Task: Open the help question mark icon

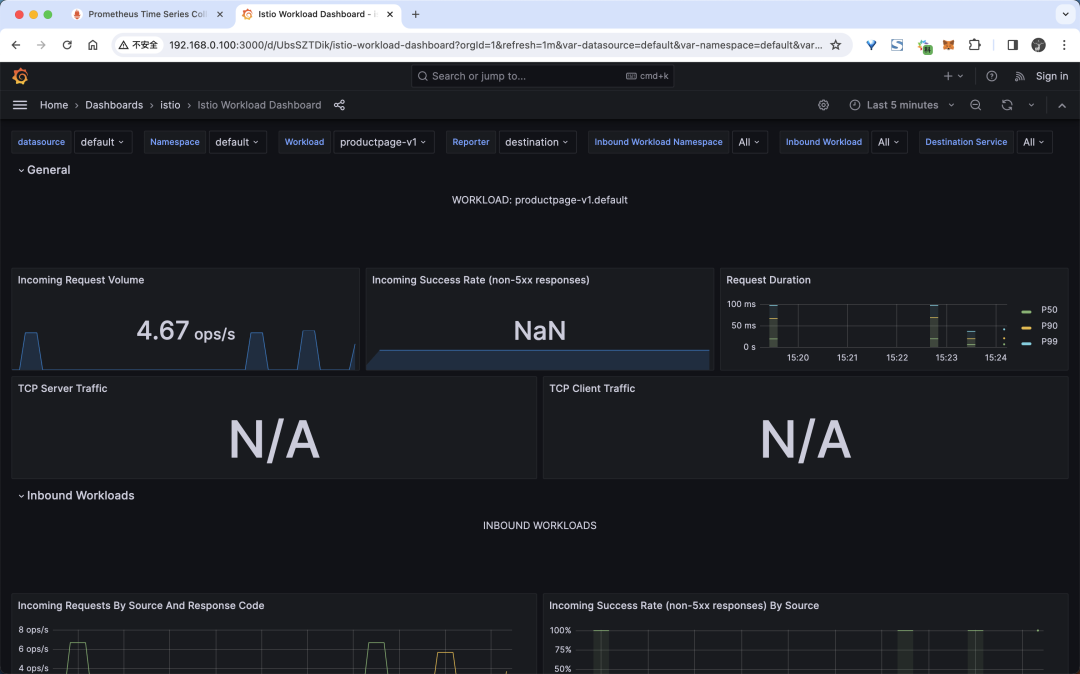Action: click(x=991, y=76)
